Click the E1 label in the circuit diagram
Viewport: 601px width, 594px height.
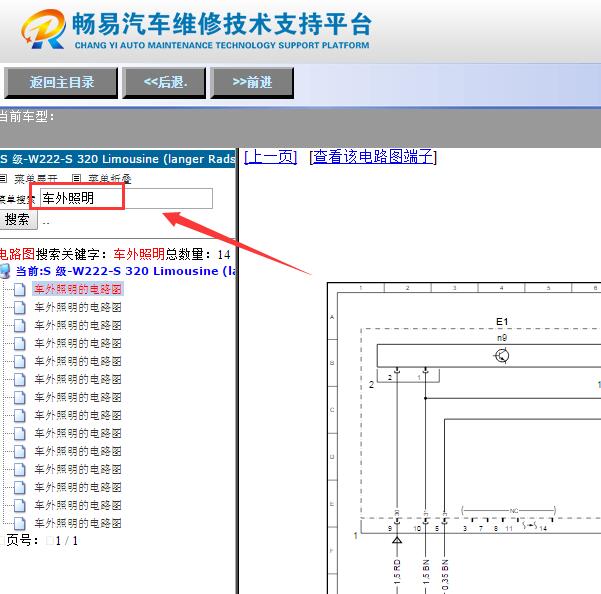(x=502, y=322)
